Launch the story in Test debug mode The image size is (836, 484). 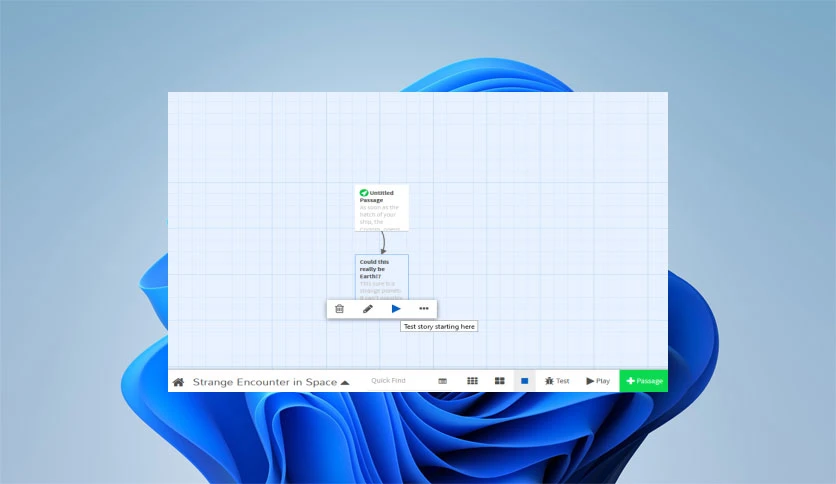[557, 381]
